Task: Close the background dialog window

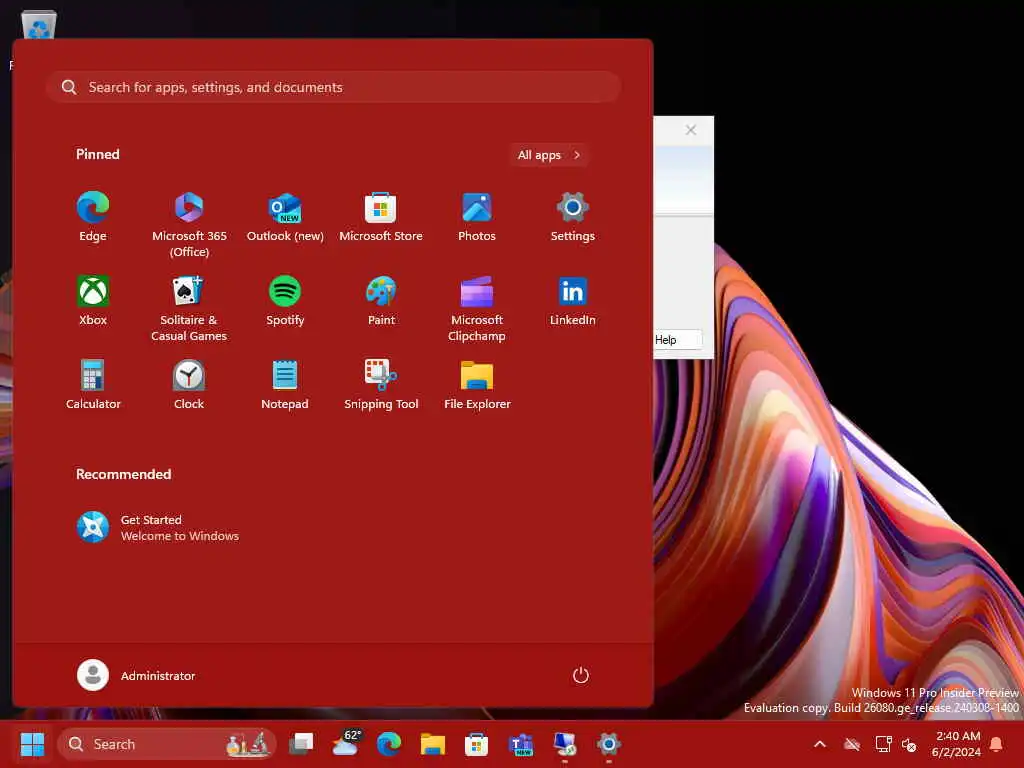Action: pos(691,130)
